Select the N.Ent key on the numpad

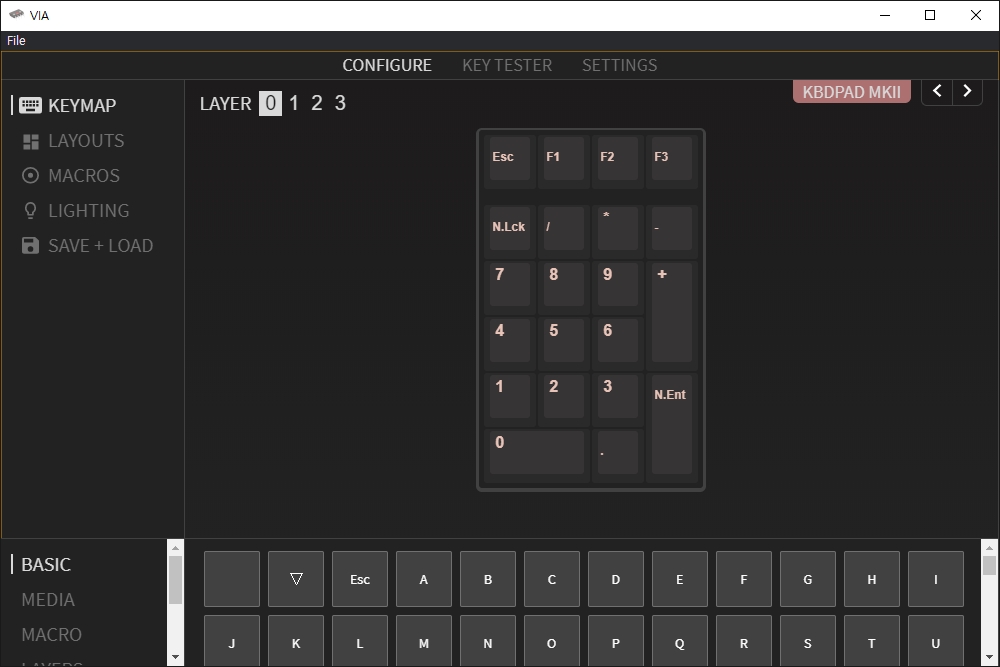pyautogui.click(x=672, y=427)
